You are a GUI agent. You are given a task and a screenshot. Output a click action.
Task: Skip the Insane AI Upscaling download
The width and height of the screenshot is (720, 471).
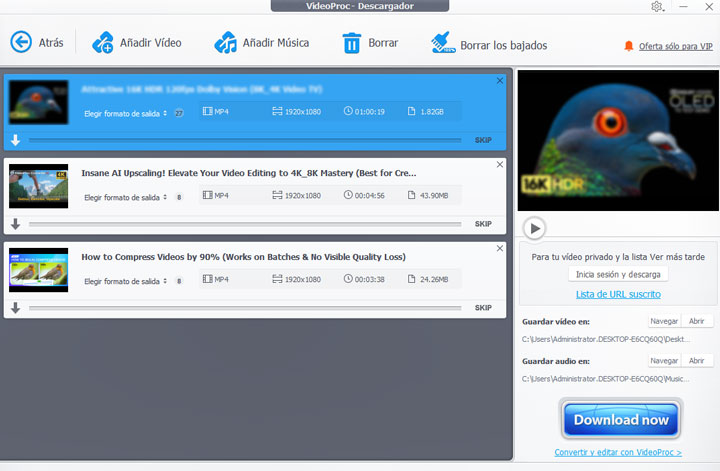tap(483, 224)
